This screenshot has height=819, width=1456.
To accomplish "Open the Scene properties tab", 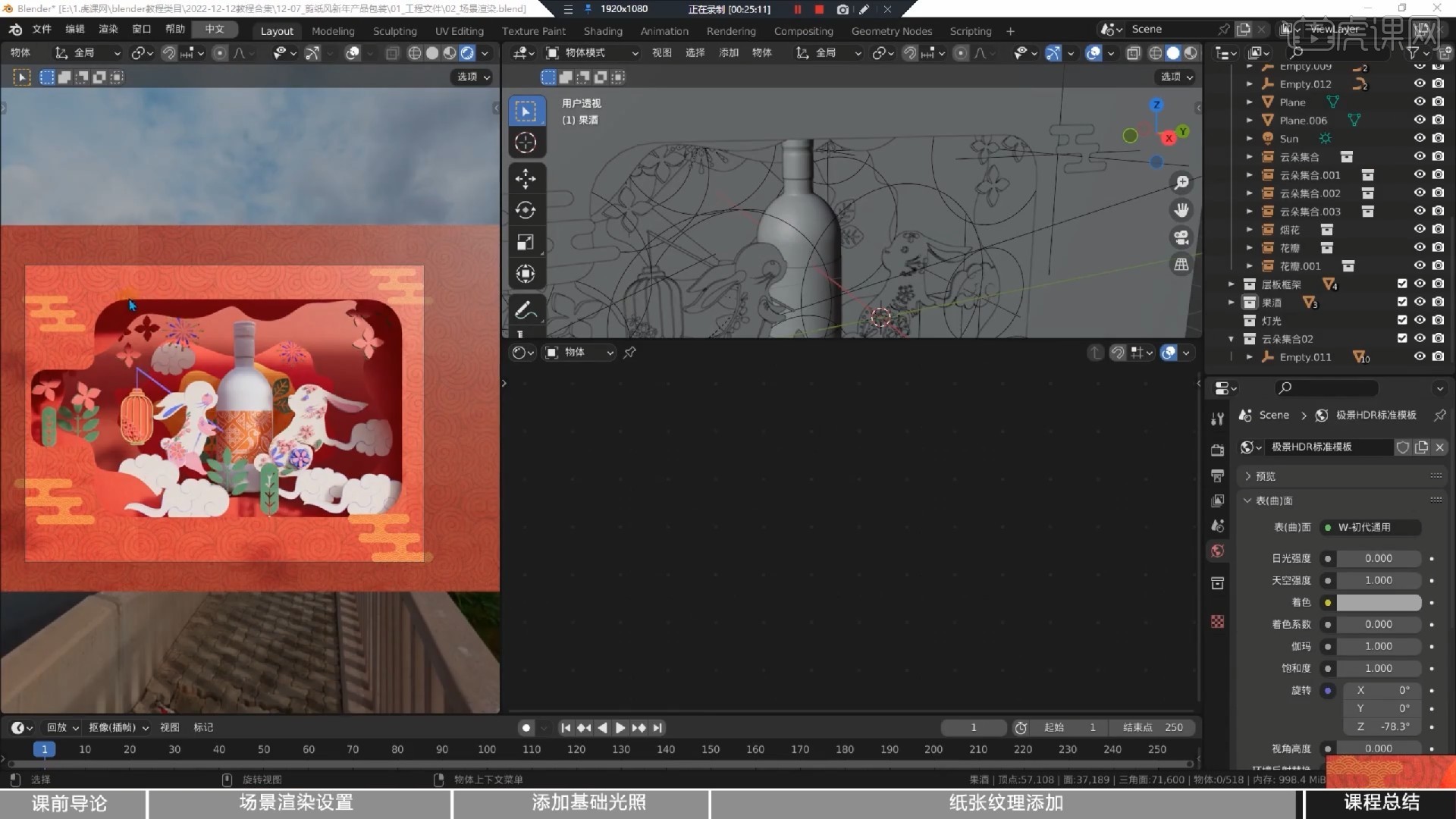I will [x=1218, y=526].
